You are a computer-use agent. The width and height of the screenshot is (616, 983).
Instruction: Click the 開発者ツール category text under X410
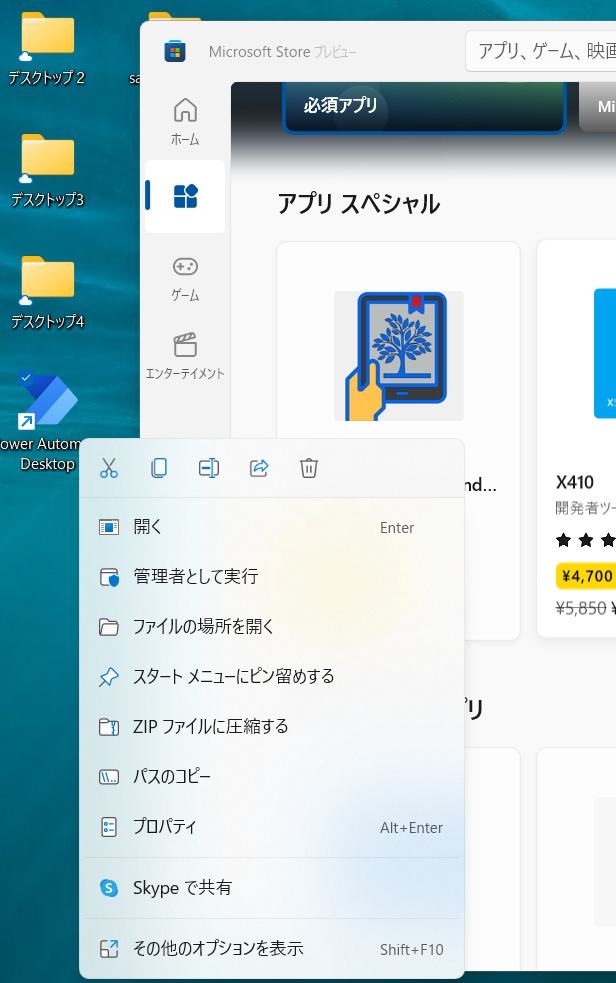pyautogui.click(x=585, y=508)
